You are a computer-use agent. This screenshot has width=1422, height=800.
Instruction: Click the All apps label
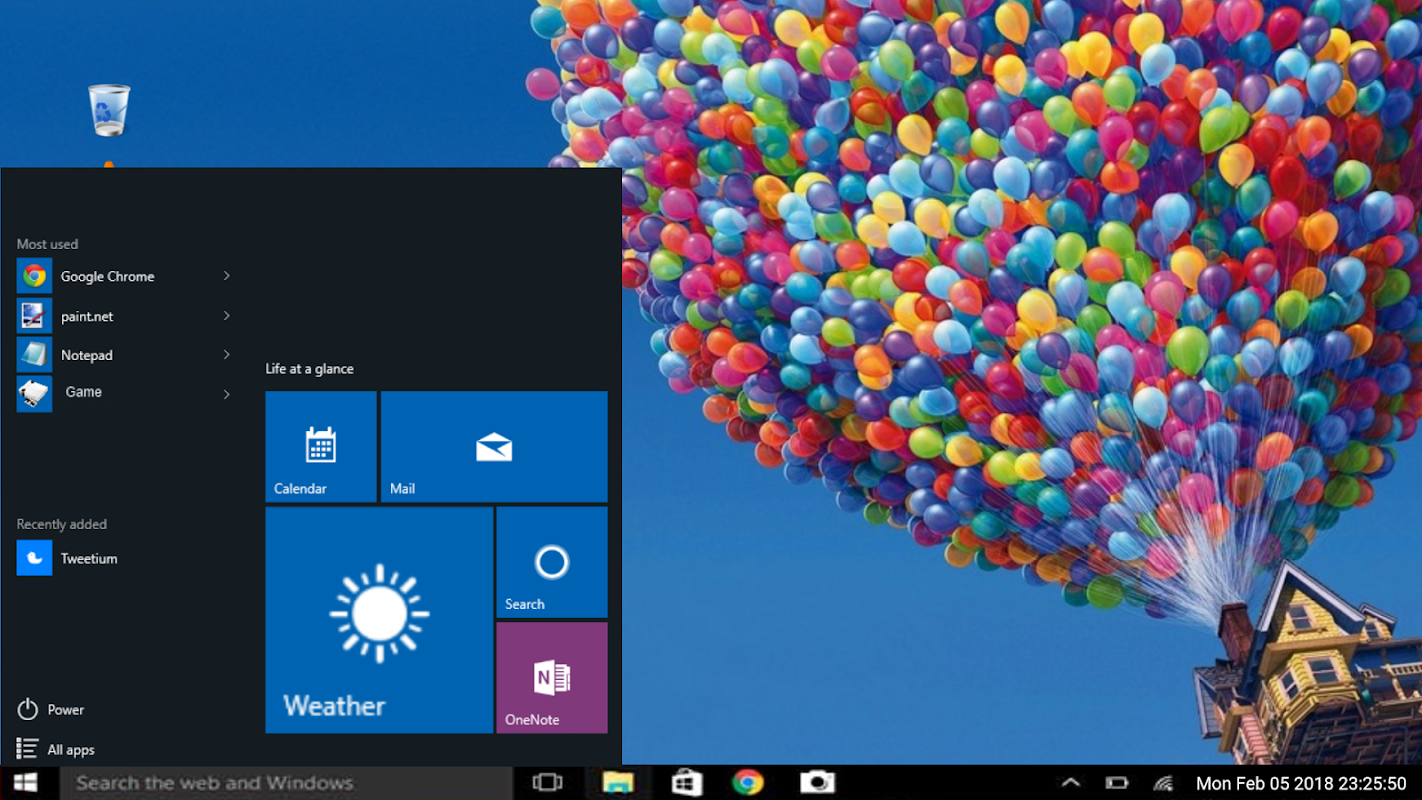tap(71, 750)
